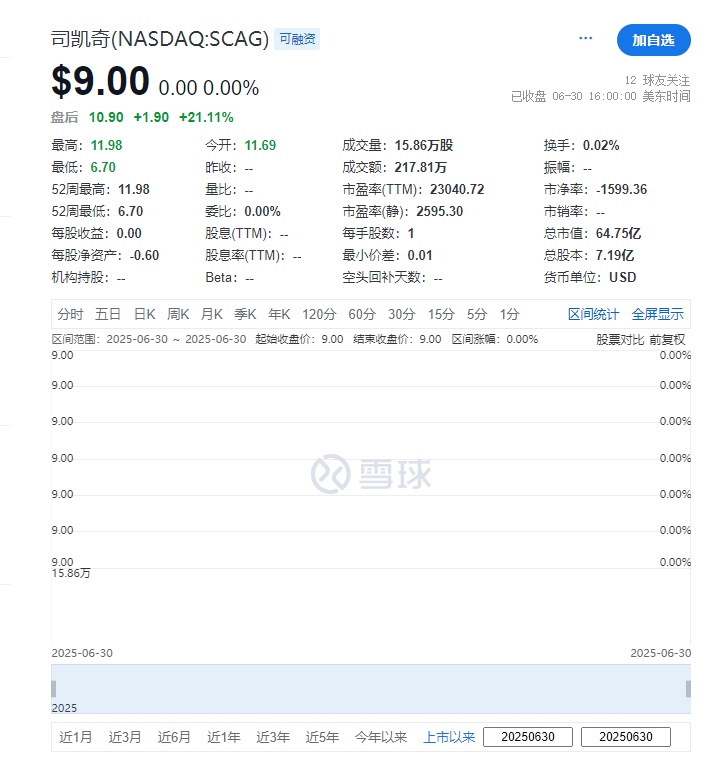Open the three-dot more options menu
Screen dimensions: 717x764
tap(585, 38)
